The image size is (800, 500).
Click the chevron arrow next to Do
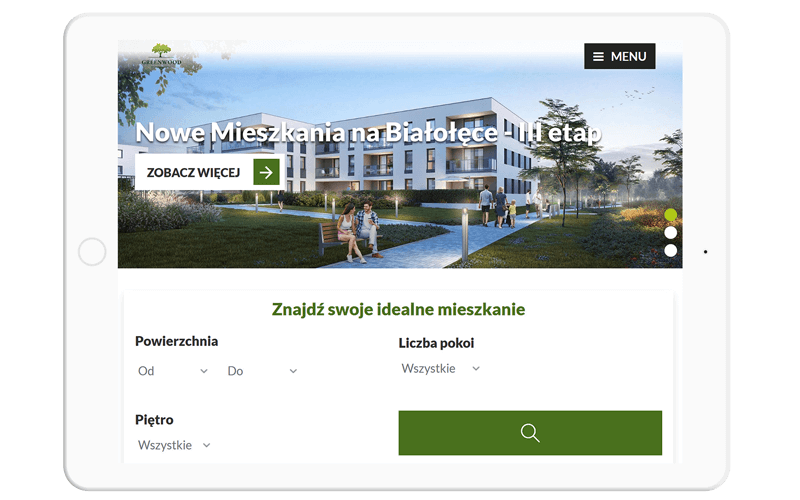[x=293, y=371]
